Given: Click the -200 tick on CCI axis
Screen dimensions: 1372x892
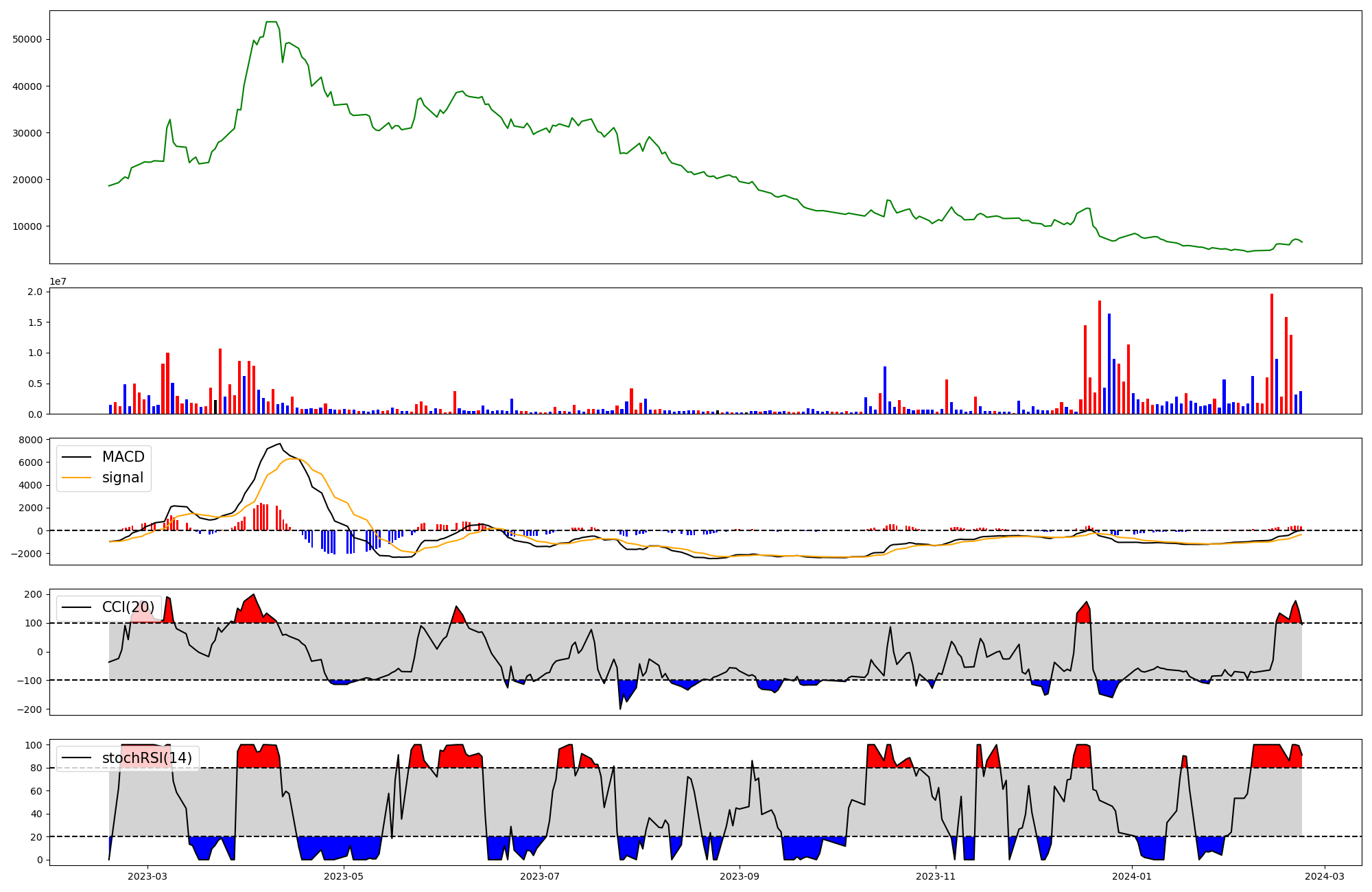Looking at the screenshot, I should coord(28,709).
